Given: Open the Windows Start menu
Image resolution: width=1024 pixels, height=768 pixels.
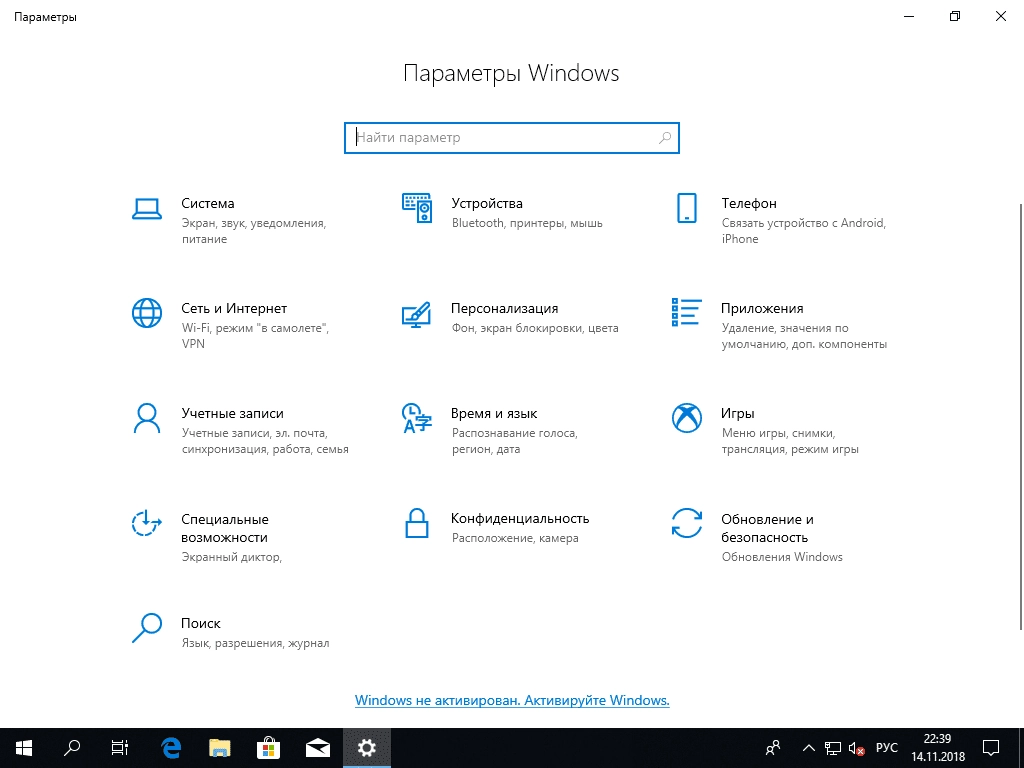Looking at the screenshot, I should click(24, 748).
